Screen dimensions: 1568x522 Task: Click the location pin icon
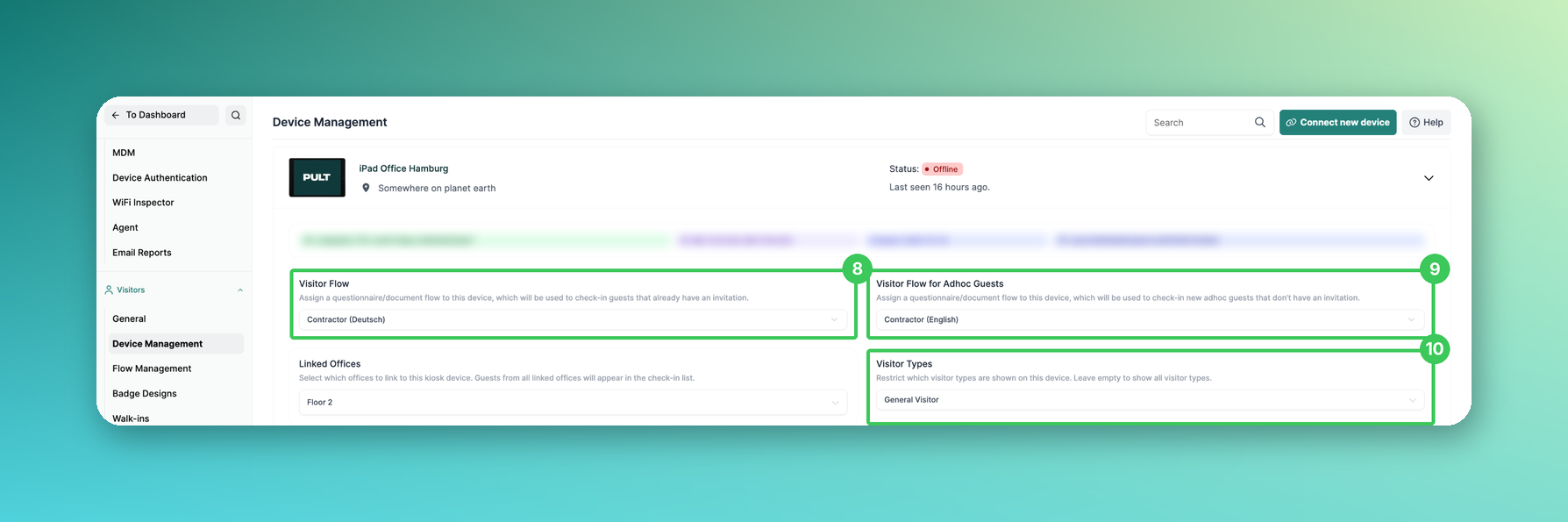(366, 188)
